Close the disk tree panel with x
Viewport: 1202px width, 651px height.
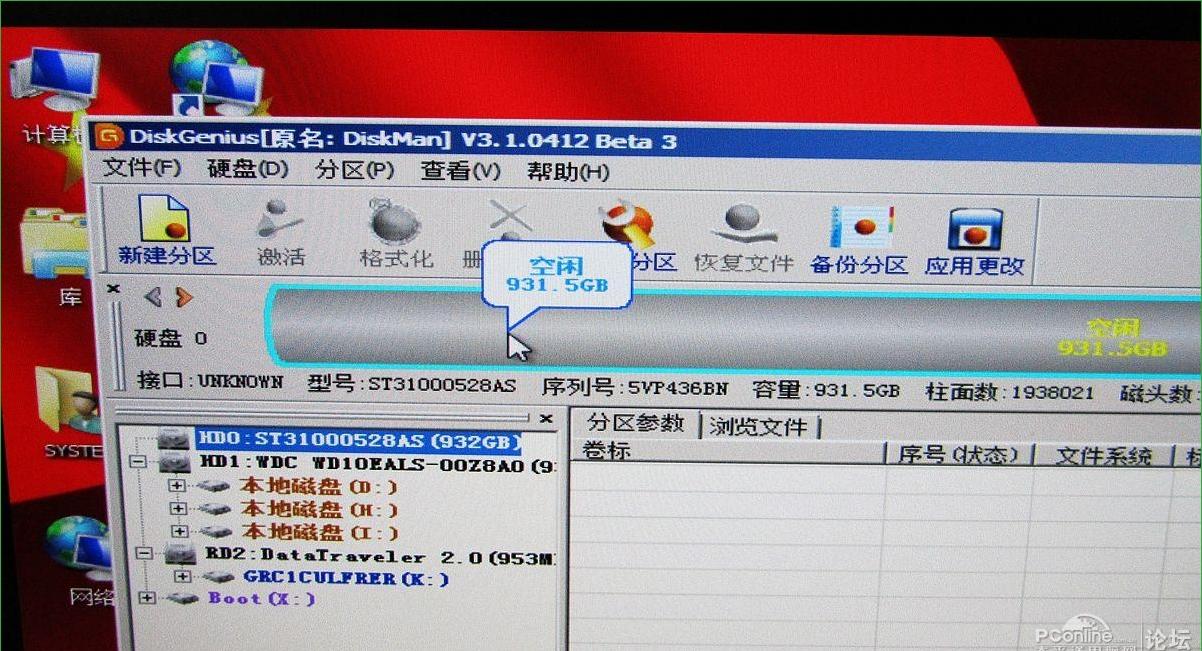pyautogui.click(x=546, y=418)
